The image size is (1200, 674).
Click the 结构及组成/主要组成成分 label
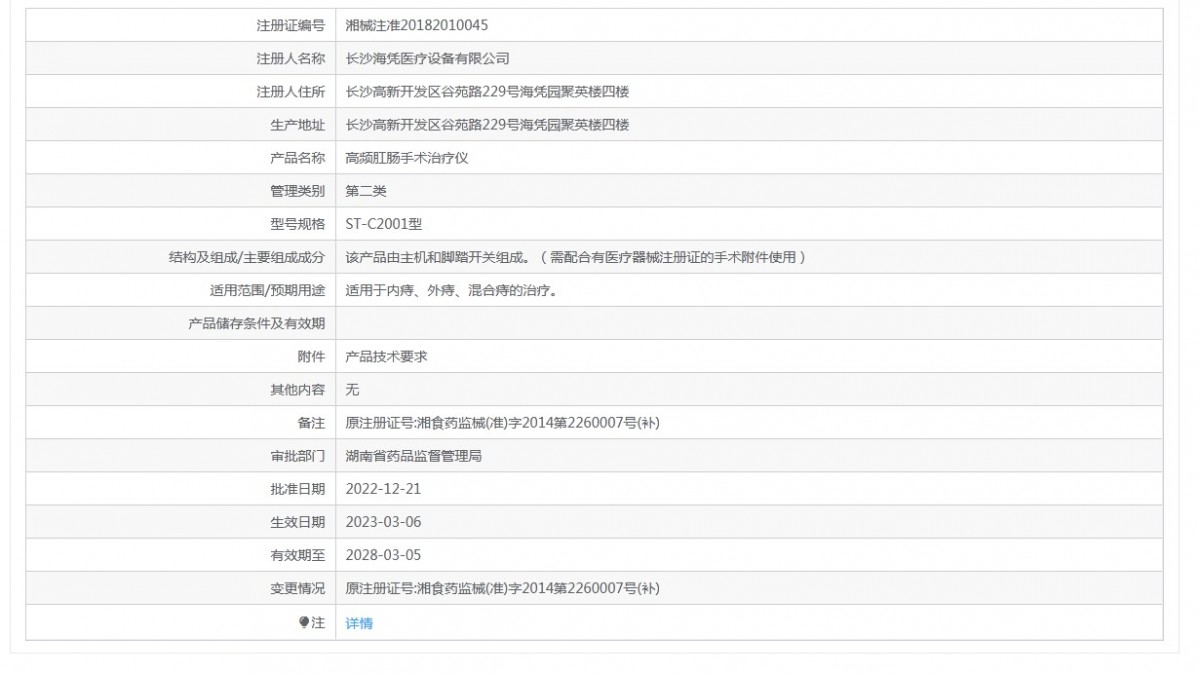[x=247, y=257]
